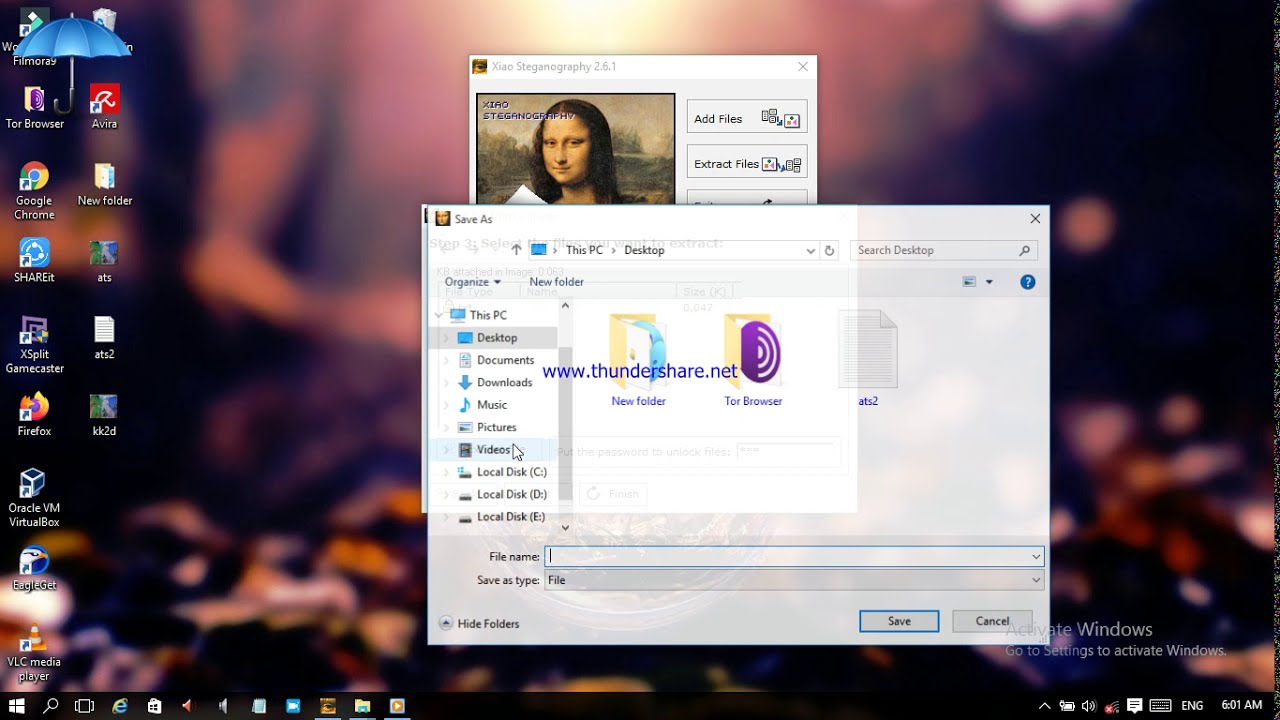This screenshot has width=1280, height=720.
Task: Open the Save as type dropdown
Action: [x=1036, y=580]
